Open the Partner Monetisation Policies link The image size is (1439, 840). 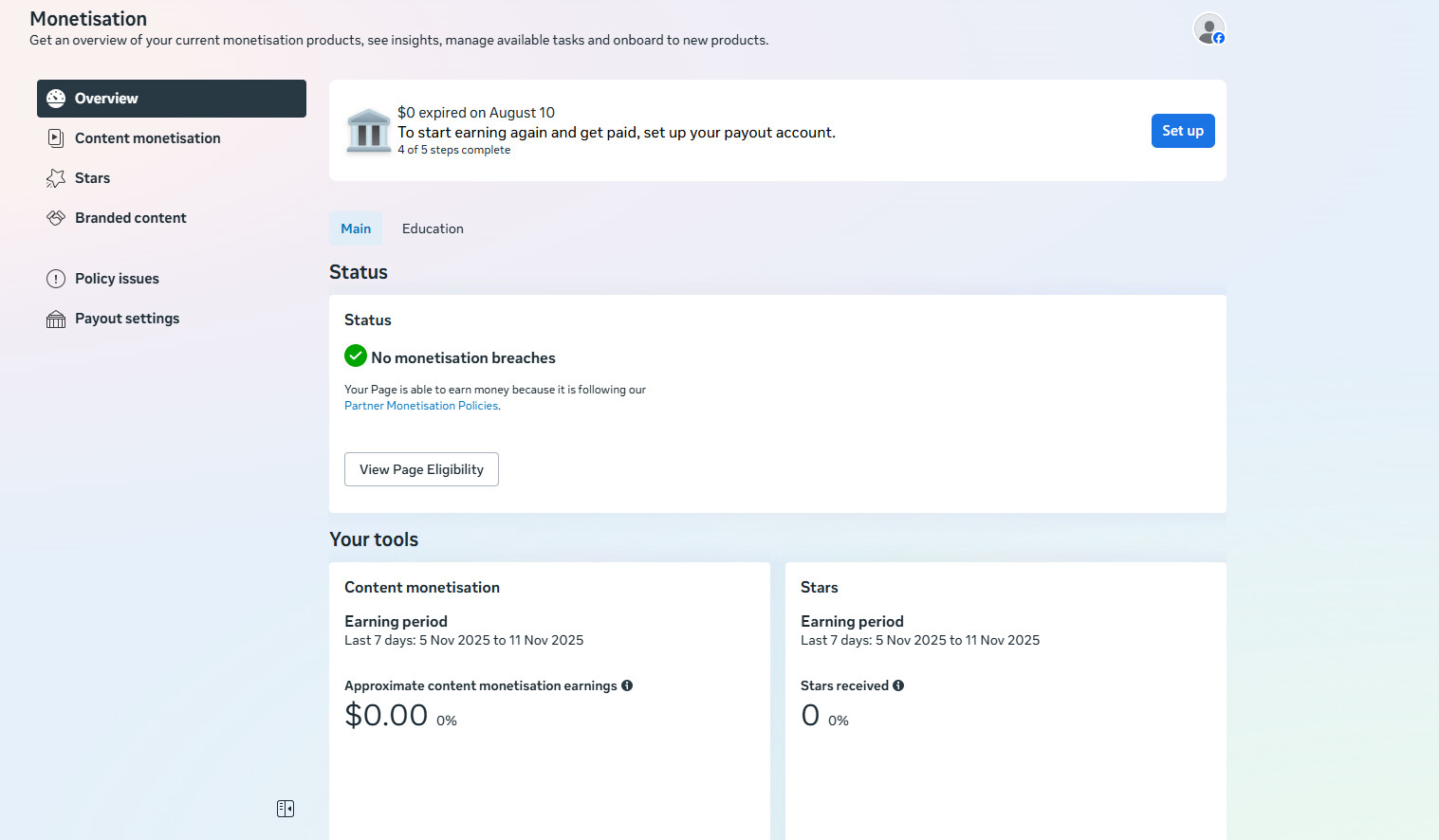click(x=421, y=406)
